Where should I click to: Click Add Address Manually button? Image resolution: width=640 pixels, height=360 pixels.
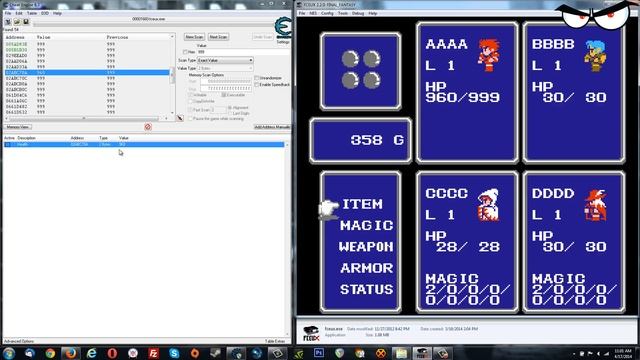coord(272,127)
